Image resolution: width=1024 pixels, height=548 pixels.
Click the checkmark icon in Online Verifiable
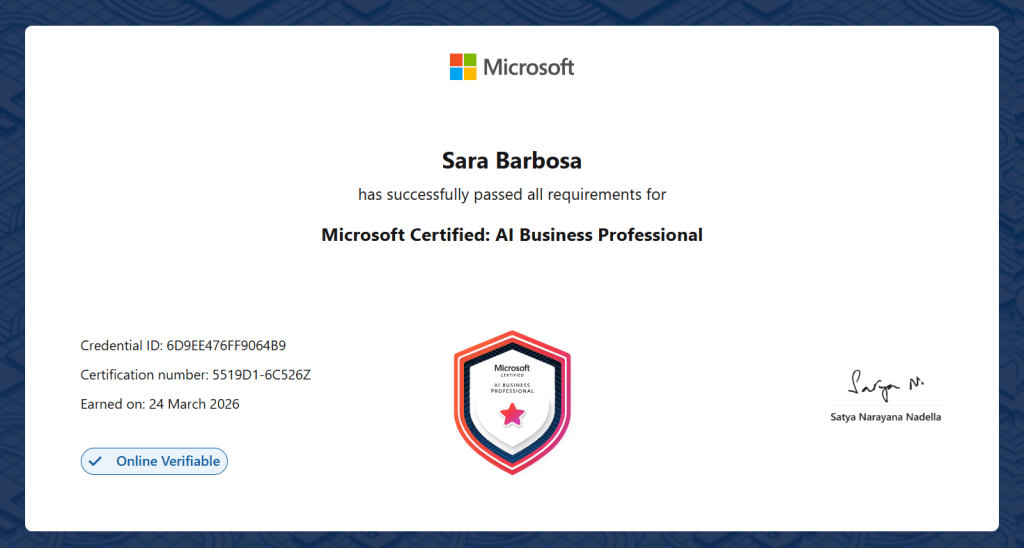click(x=96, y=461)
